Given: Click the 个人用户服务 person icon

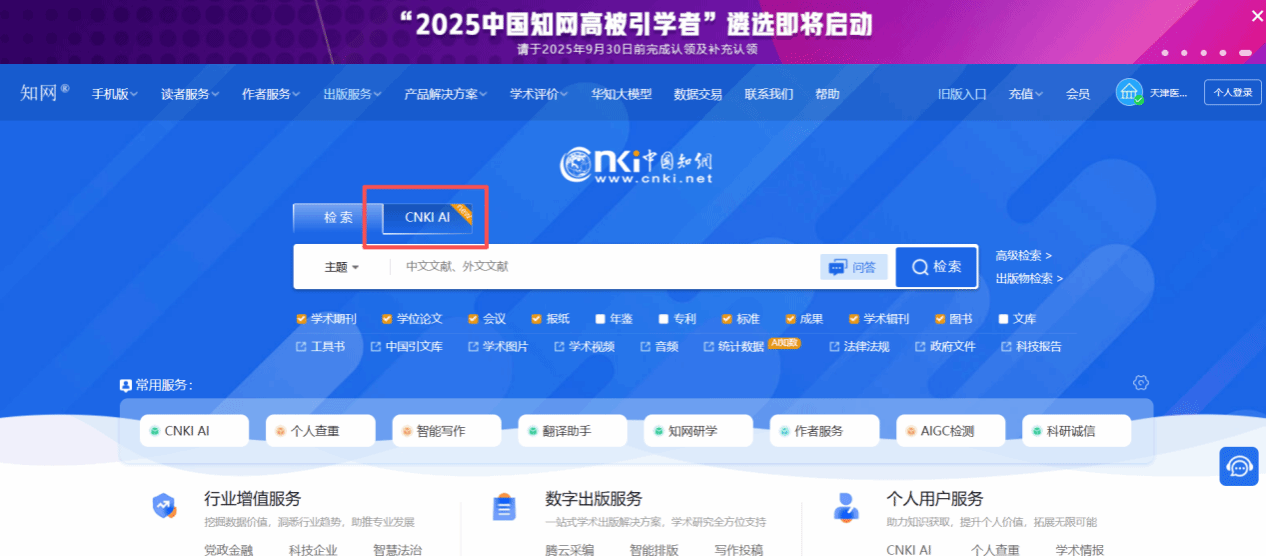Looking at the screenshot, I should coord(846,507).
